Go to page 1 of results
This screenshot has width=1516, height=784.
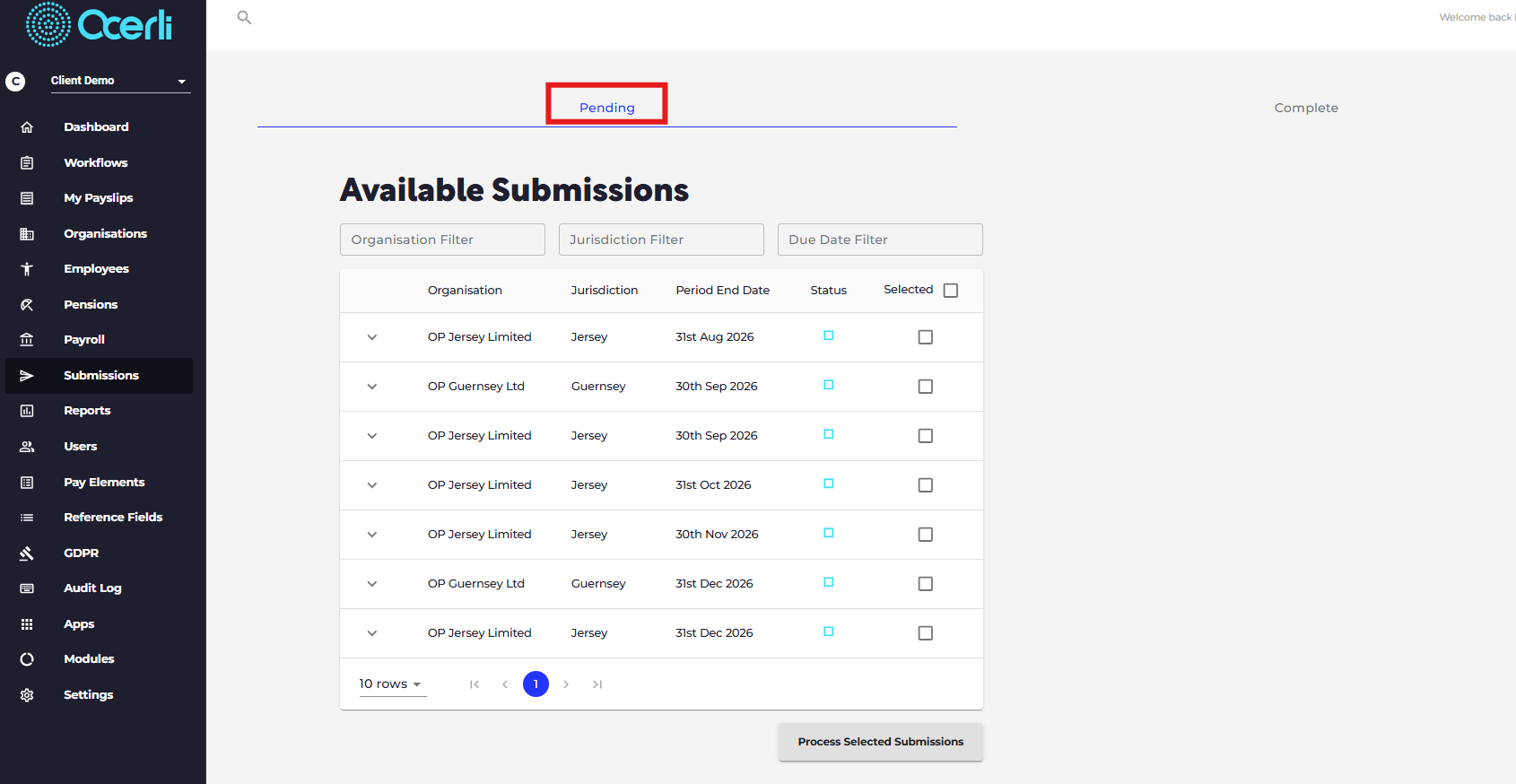(536, 684)
